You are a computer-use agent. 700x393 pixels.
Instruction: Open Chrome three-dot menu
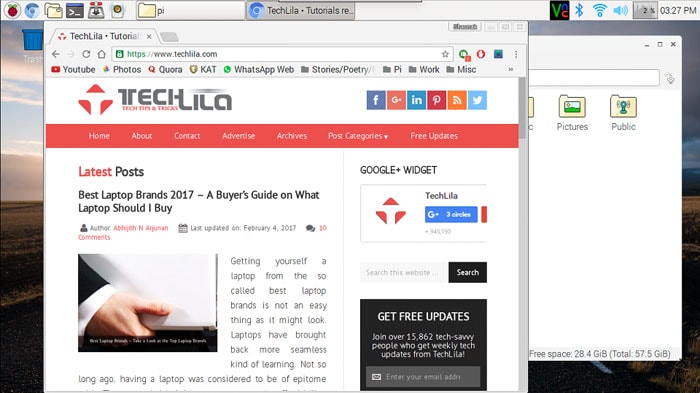[x=516, y=54]
